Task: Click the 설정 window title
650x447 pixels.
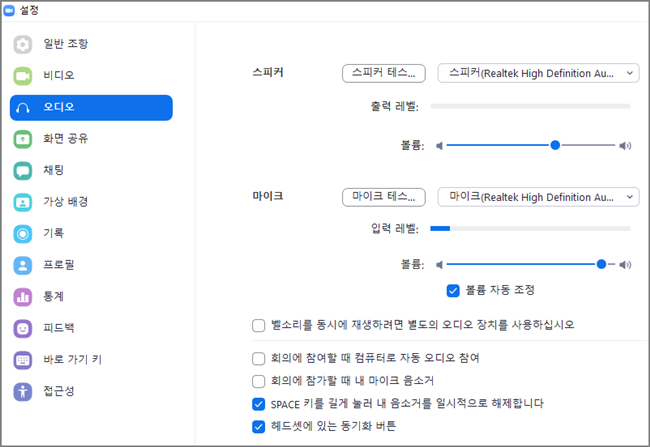Action: [x=29, y=10]
